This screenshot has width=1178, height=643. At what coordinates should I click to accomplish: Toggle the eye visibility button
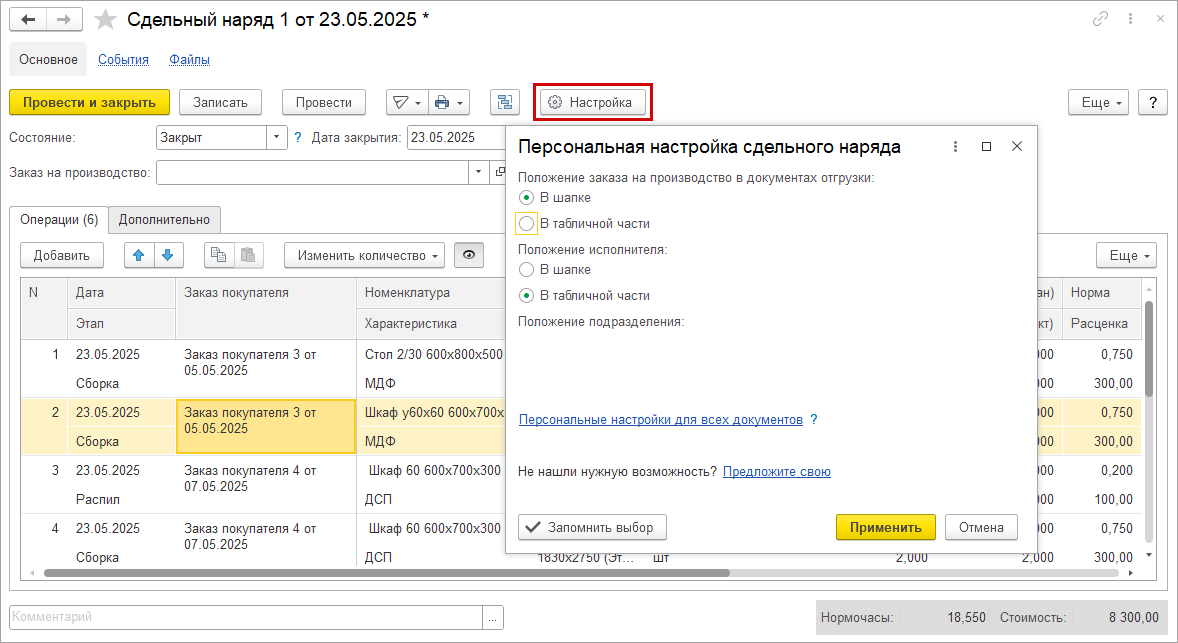click(467, 255)
